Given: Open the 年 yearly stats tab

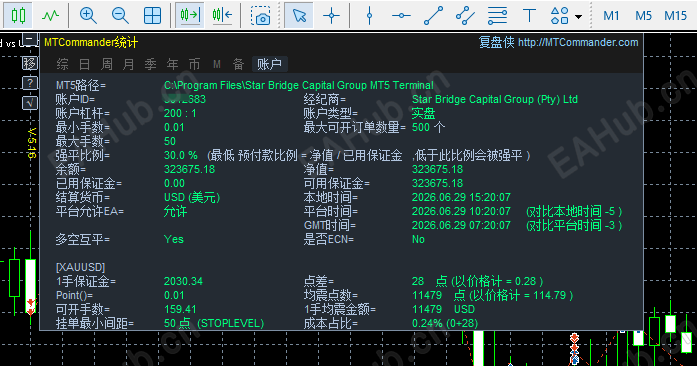Looking at the screenshot, I should (x=172, y=64).
